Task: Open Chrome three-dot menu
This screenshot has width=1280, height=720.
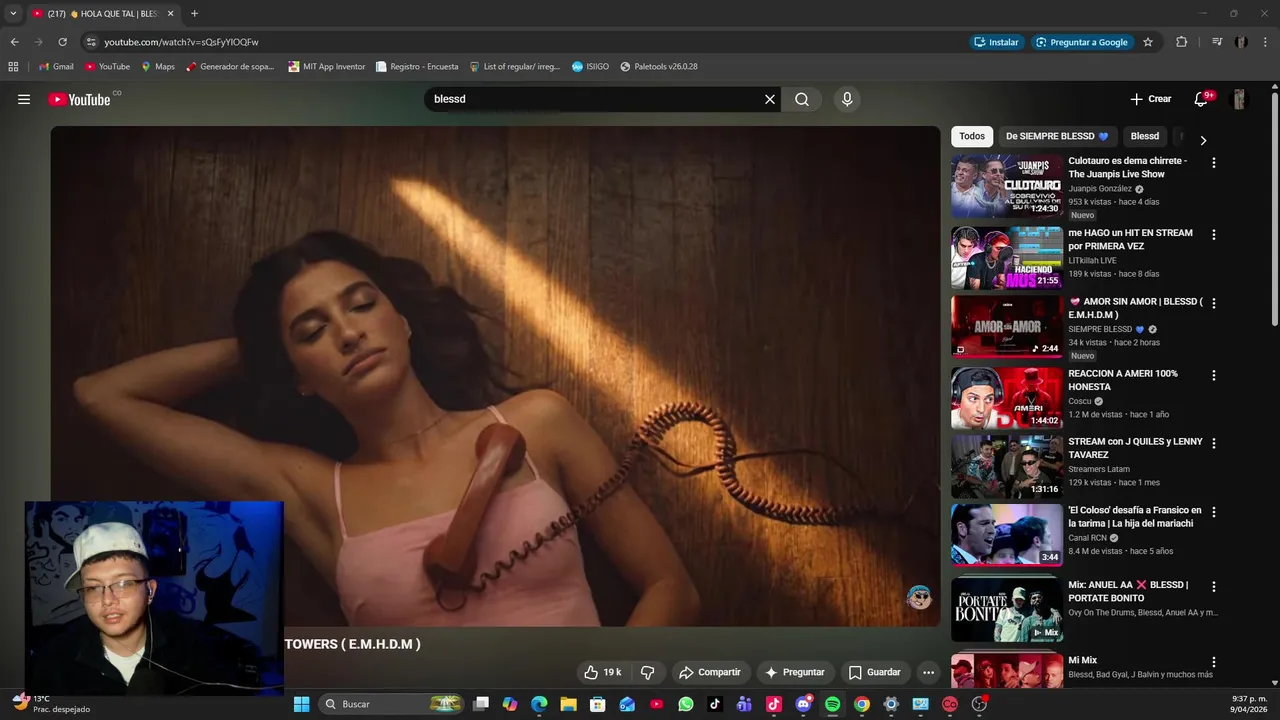Action: [1265, 42]
